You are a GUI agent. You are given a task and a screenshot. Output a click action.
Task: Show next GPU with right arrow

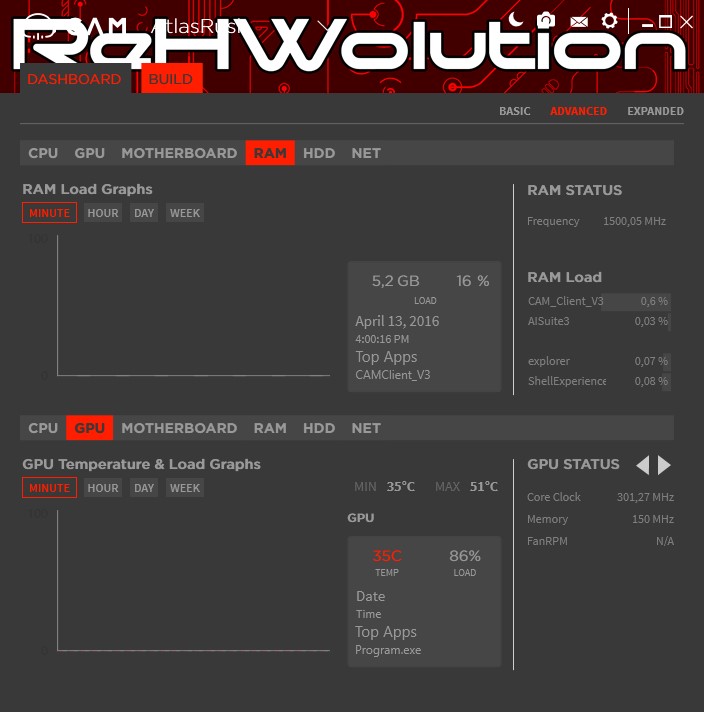664,465
